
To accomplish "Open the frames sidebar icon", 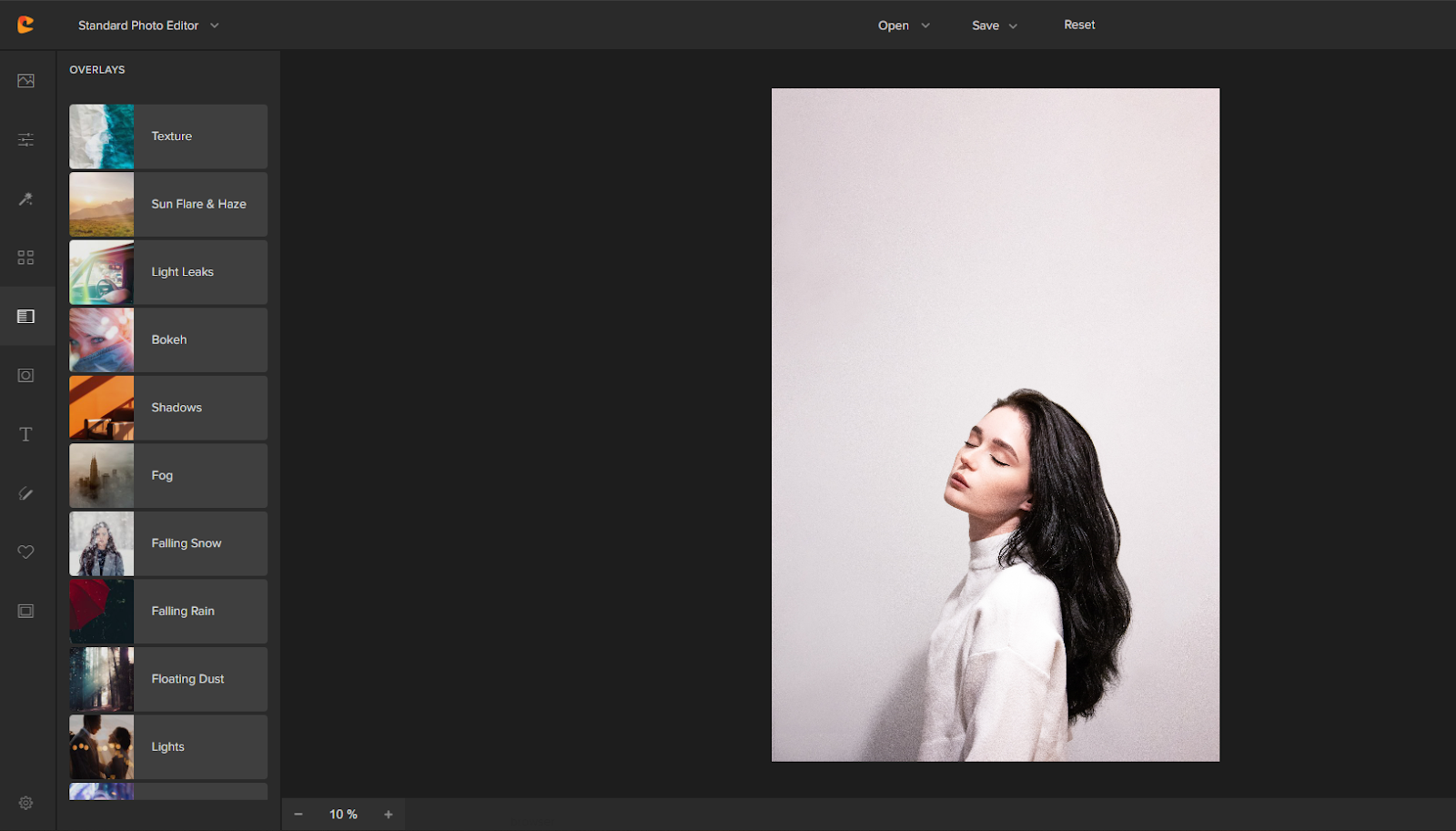I will click(25, 611).
